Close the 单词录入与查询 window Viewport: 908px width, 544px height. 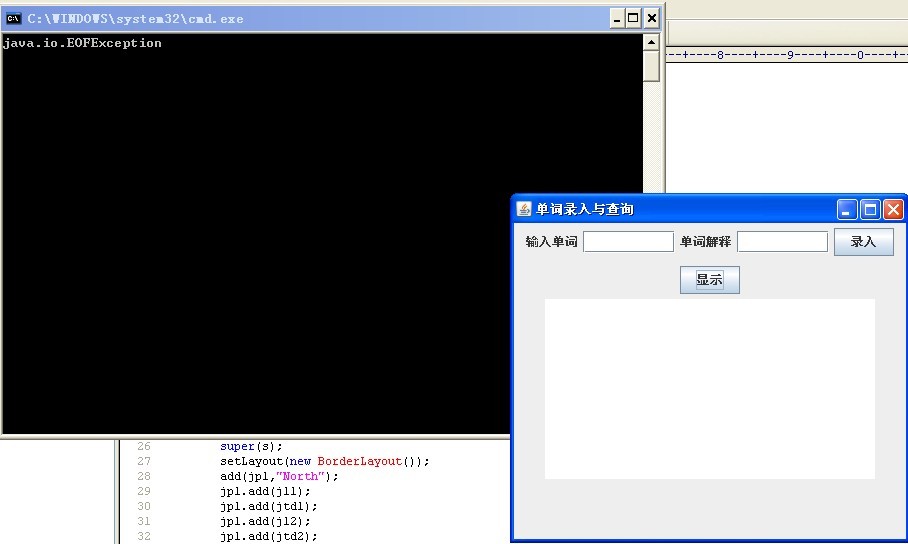tap(893, 209)
